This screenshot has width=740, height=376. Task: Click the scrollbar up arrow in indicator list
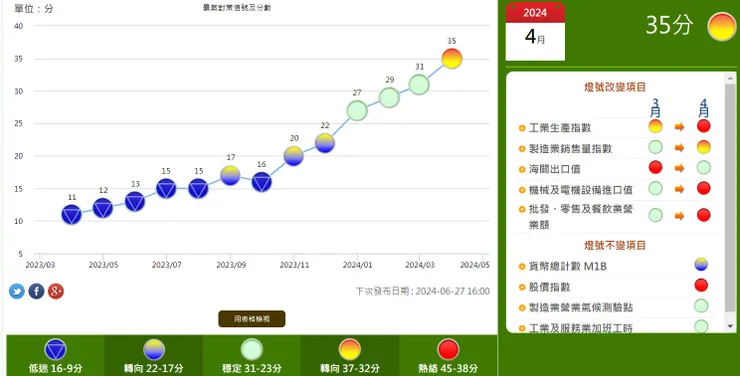pos(731,78)
